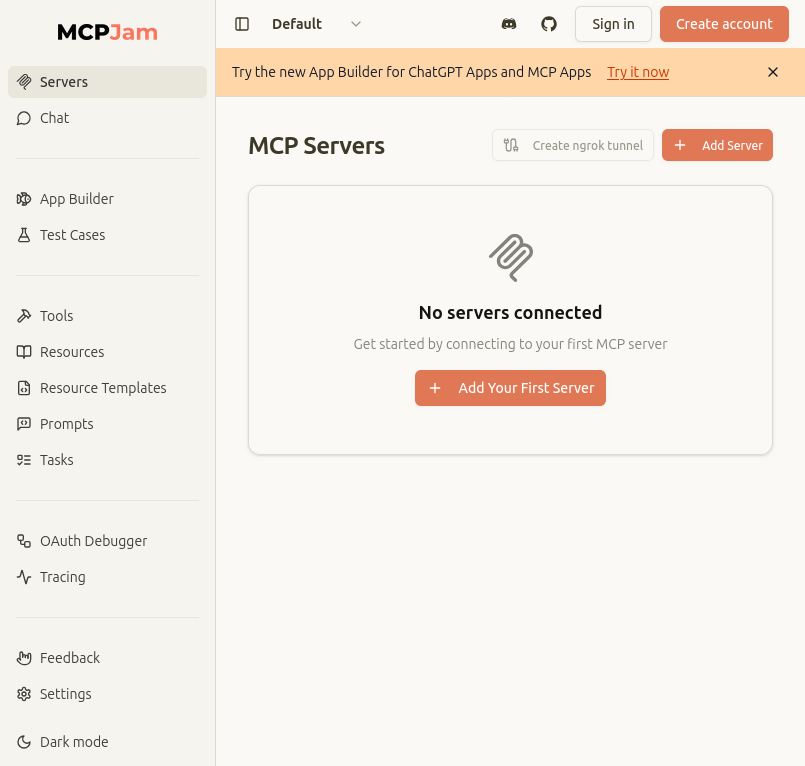Click the Add Server button
Image resolution: width=805 pixels, height=766 pixels.
pyautogui.click(x=717, y=145)
